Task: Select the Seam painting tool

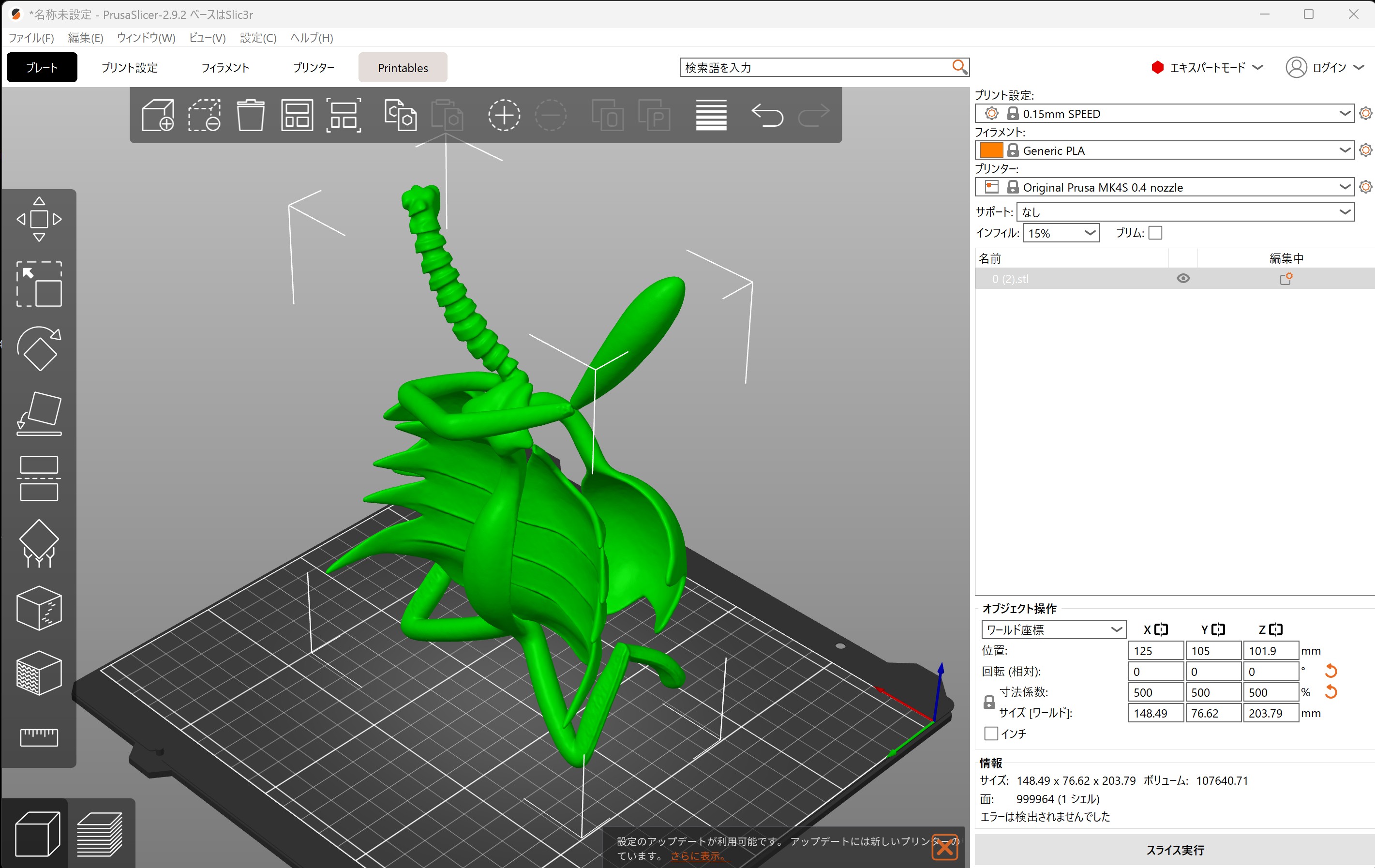Action: [x=39, y=608]
